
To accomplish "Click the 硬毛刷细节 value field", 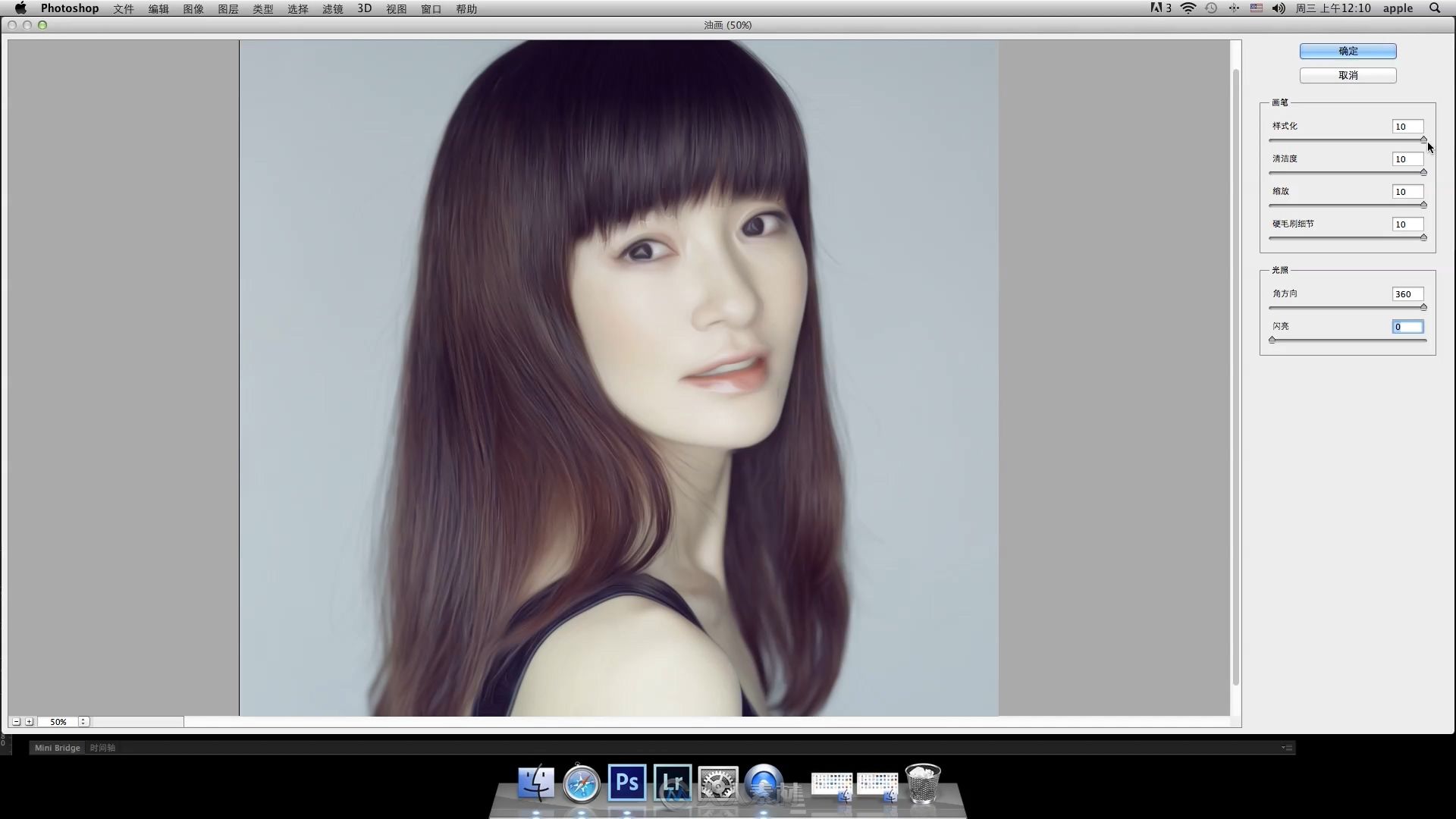I will coord(1407,224).
